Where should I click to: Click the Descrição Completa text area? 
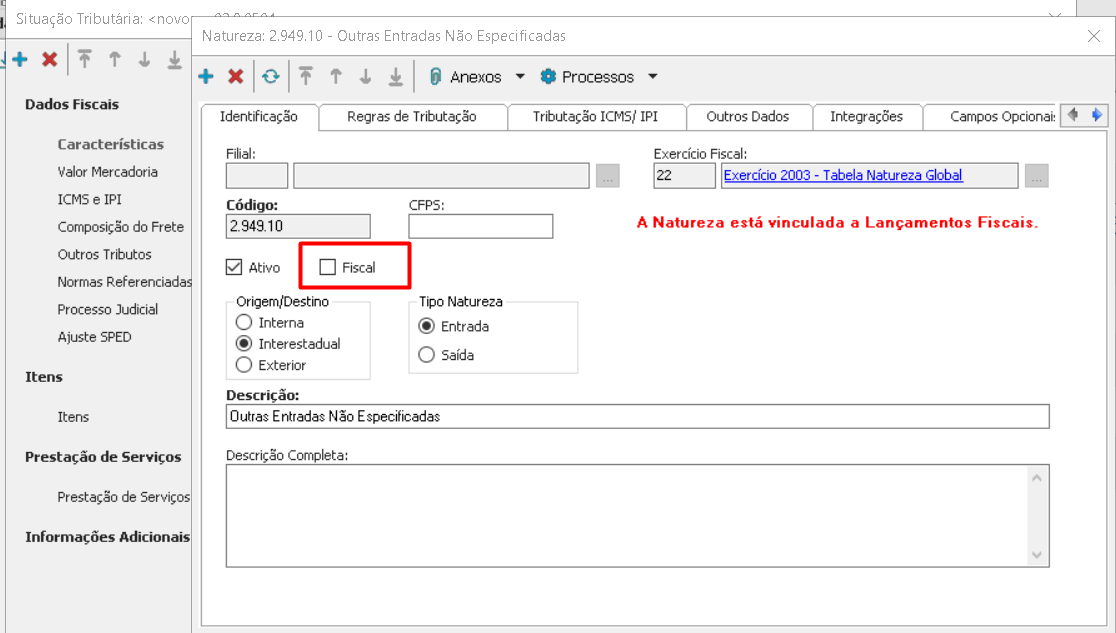(x=638, y=516)
